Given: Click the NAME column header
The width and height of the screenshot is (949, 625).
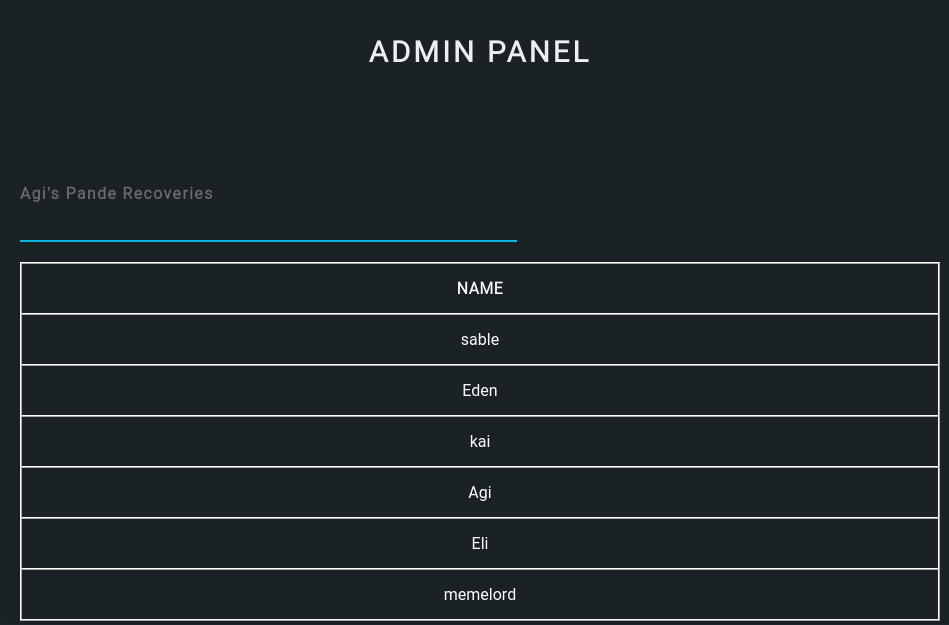Looking at the screenshot, I should point(479,288).
